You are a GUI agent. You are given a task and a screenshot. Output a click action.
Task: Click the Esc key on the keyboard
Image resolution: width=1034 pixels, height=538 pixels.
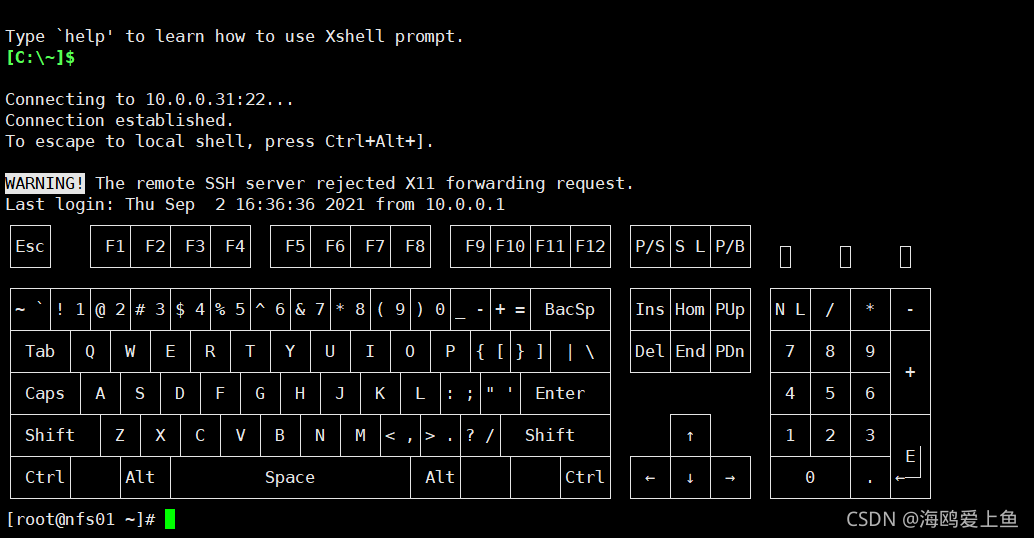tap(30, 247)
